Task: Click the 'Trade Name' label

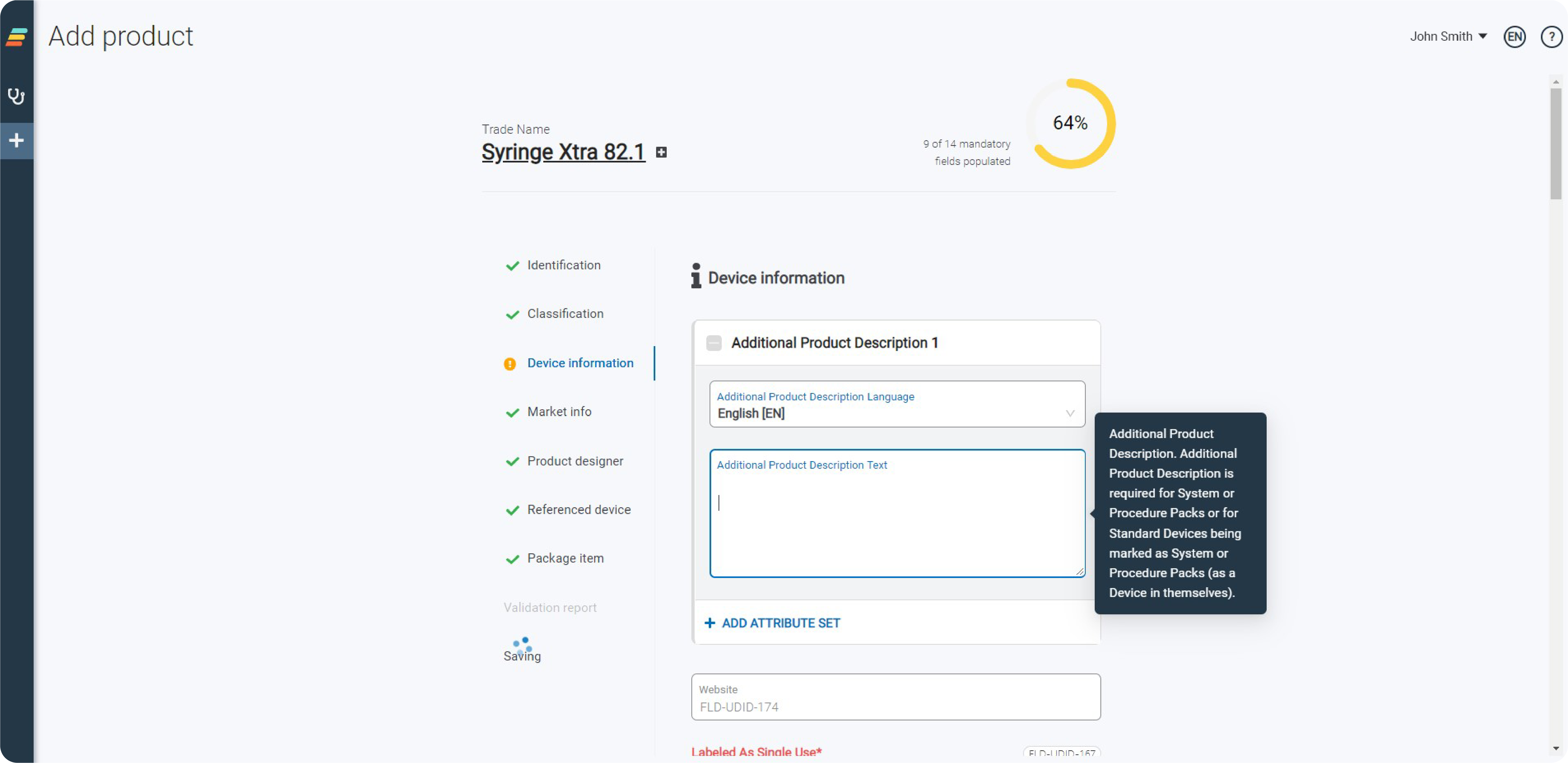Action: 515,129
